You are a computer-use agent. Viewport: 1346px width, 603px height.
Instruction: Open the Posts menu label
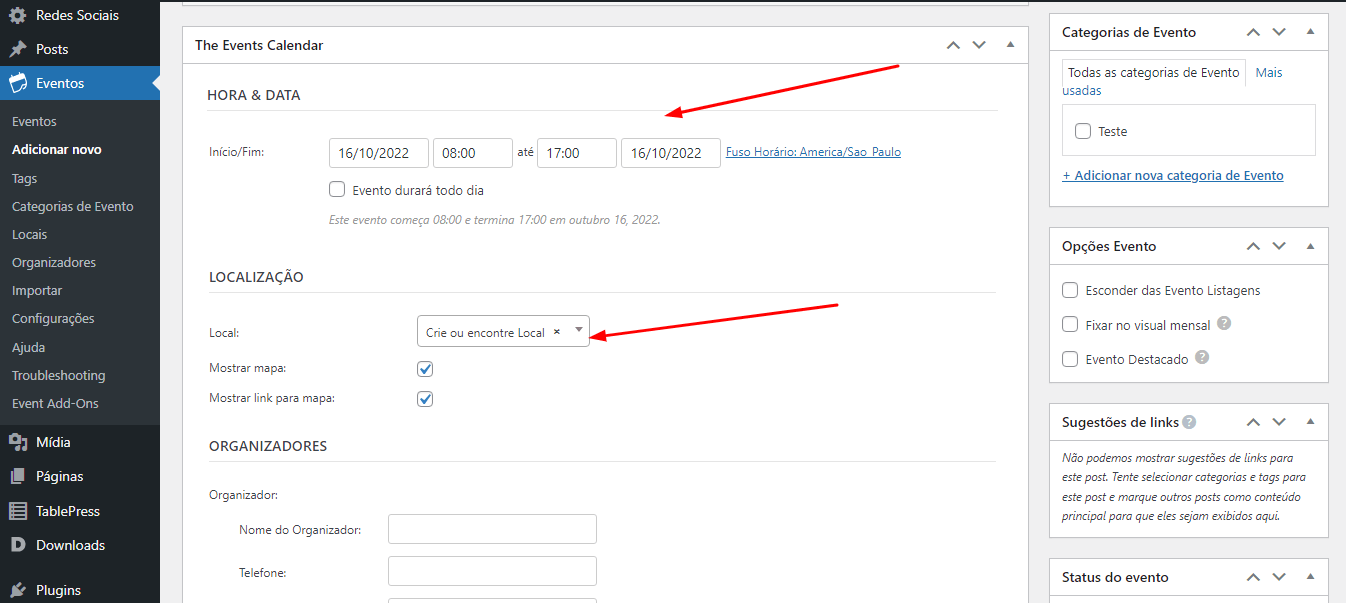(x=52, y=49)
